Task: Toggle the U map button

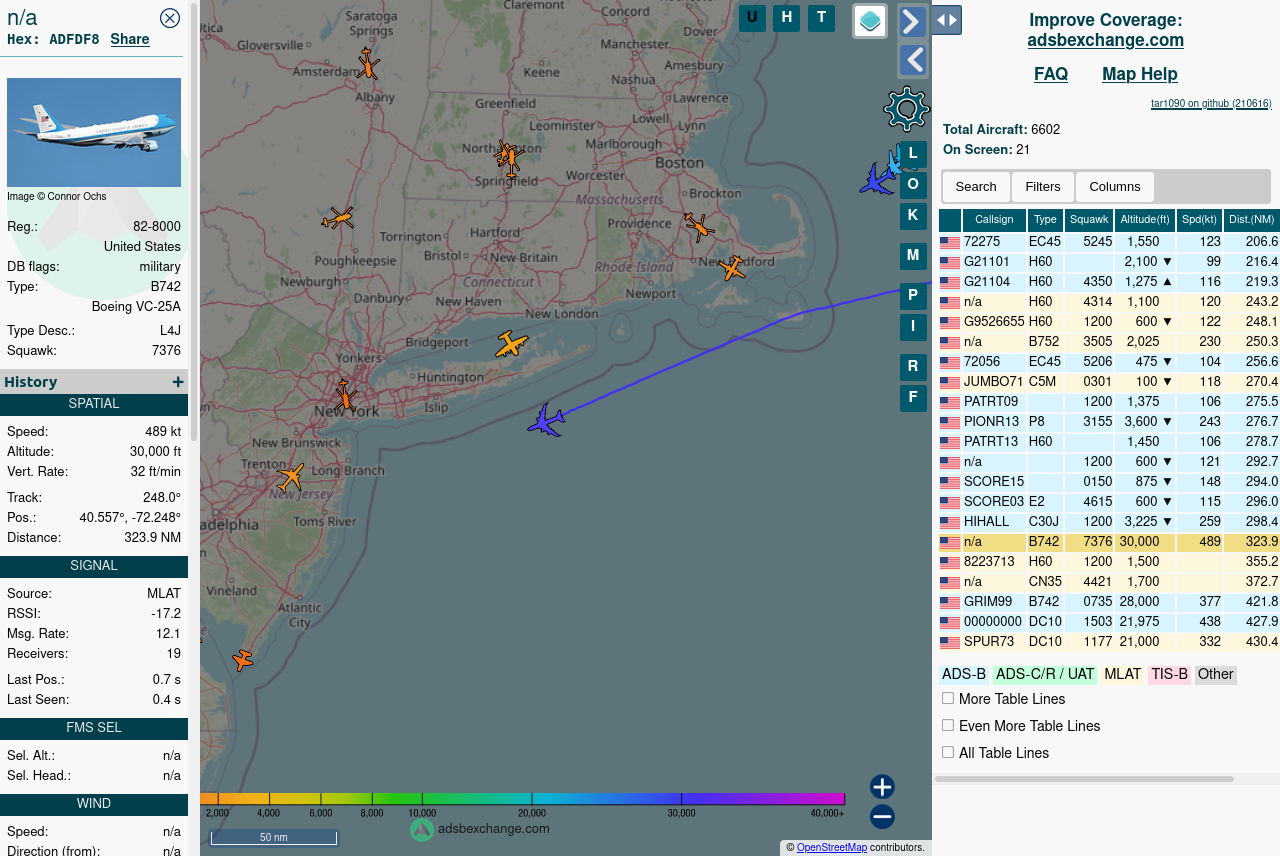Action: pyautogui.click(x=752, y=18)
